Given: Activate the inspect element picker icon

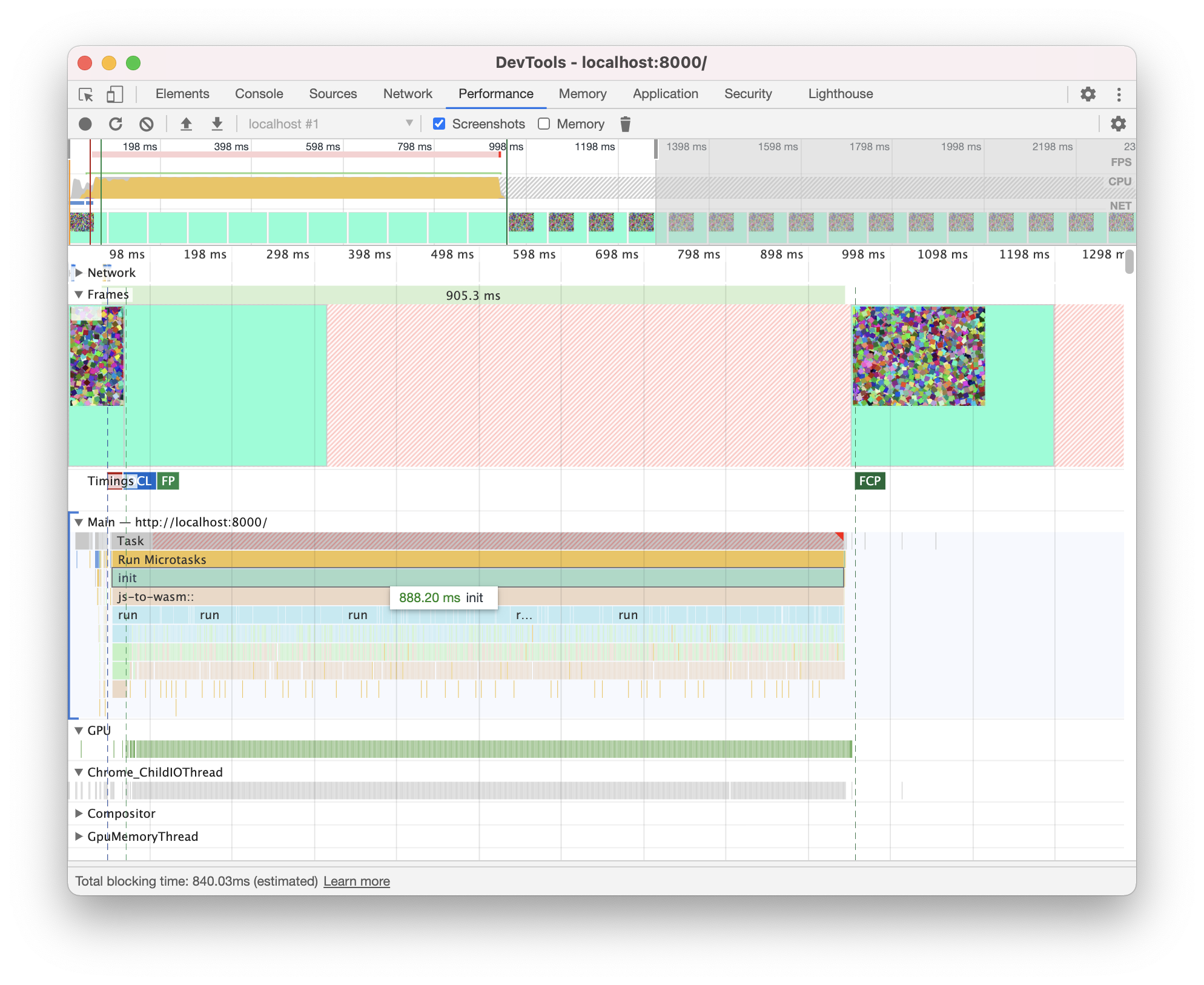Looking at the screenshot, I should coord(86,95).
